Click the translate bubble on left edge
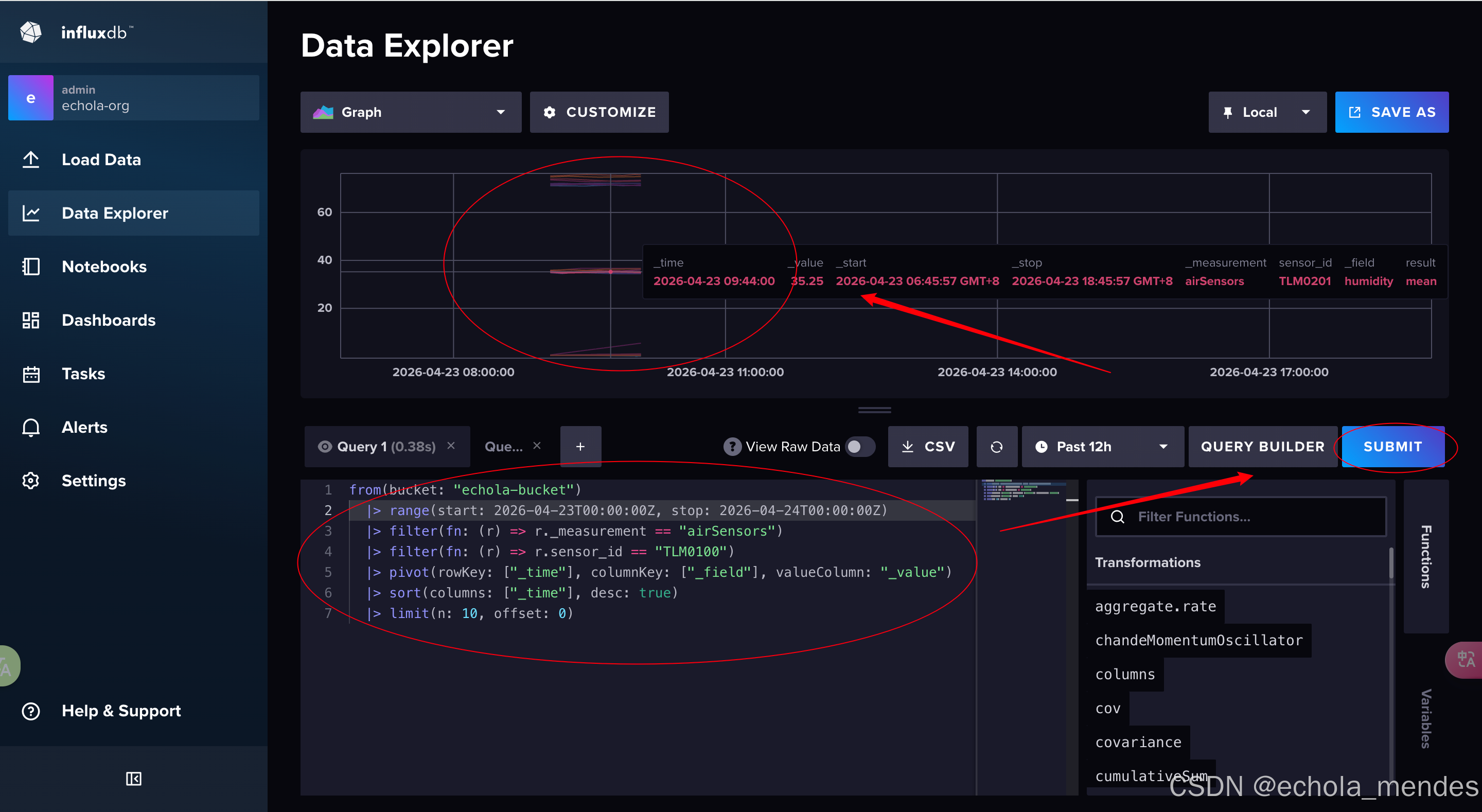Screen dimensions: 1482x812 tap(10, 666)
